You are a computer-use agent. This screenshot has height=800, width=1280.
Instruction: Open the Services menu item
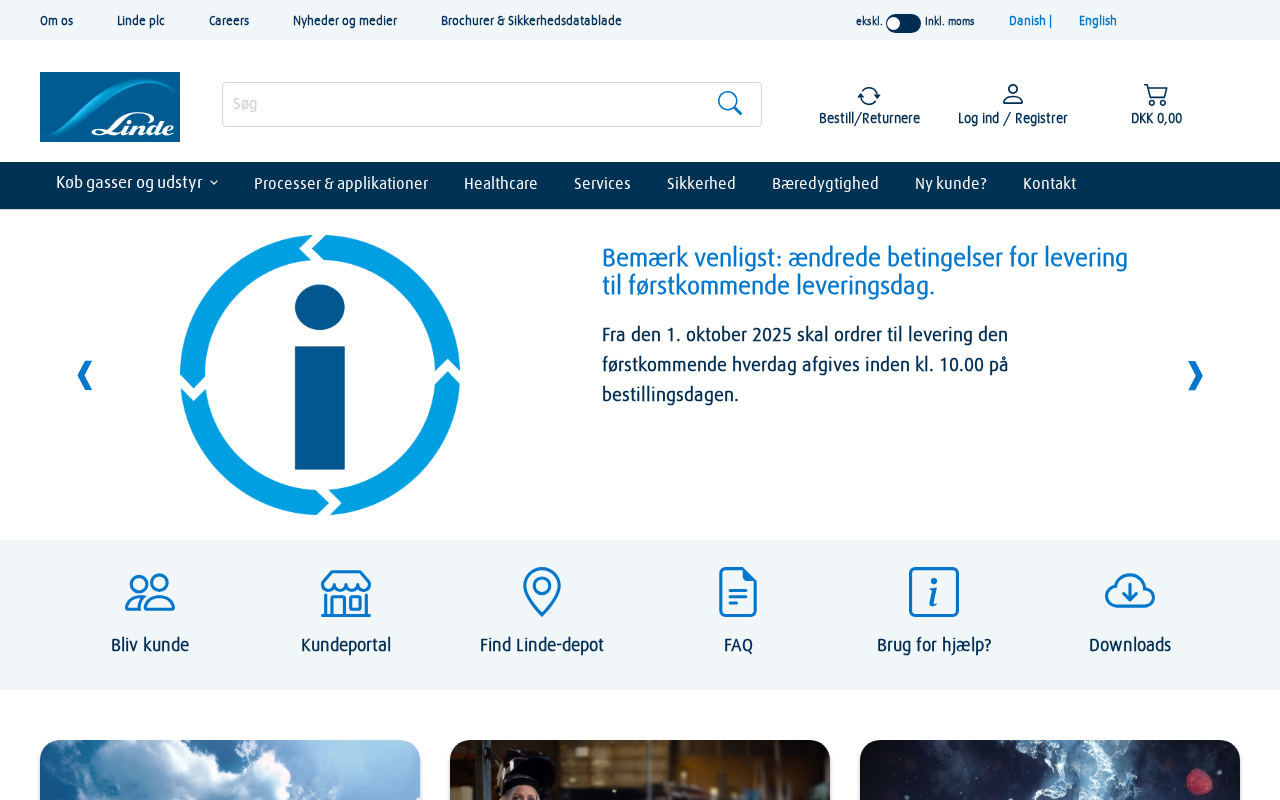pos(602,184)
